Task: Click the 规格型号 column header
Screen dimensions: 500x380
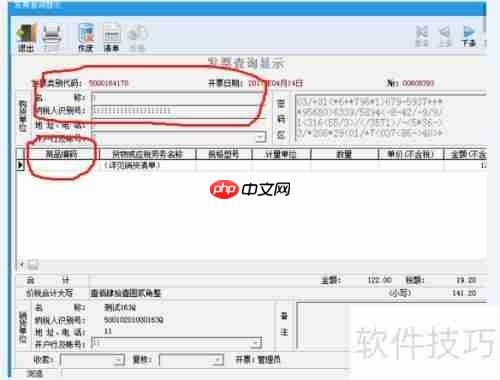Action: coord(224,154)
